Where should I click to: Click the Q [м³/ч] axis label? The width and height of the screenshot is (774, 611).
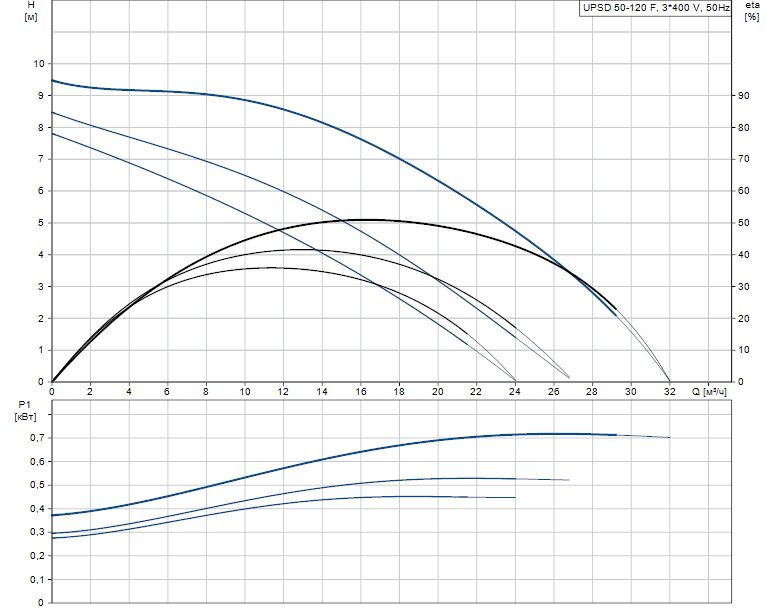click(709, 392)
